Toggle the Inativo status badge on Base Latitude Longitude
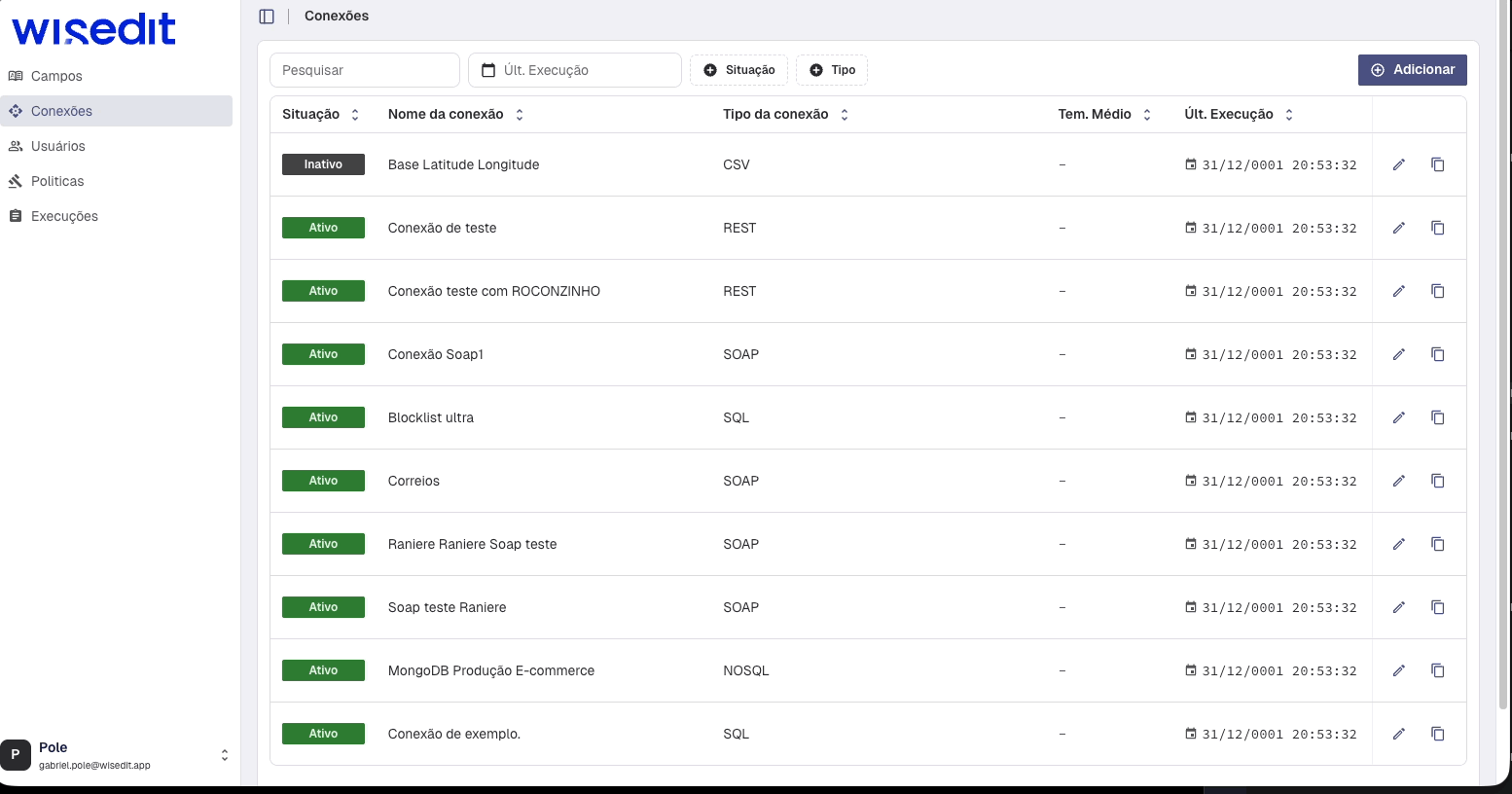The height and width of the screenshot is (794, 1512). pyautogui.click(x=323, y=163)
